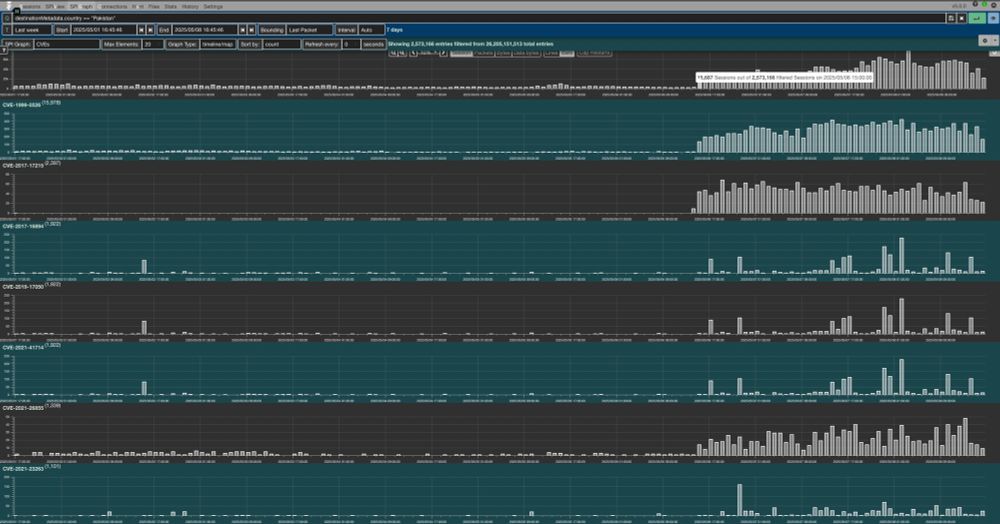Click the clock icon beside Last week

(x=7, y=30)
